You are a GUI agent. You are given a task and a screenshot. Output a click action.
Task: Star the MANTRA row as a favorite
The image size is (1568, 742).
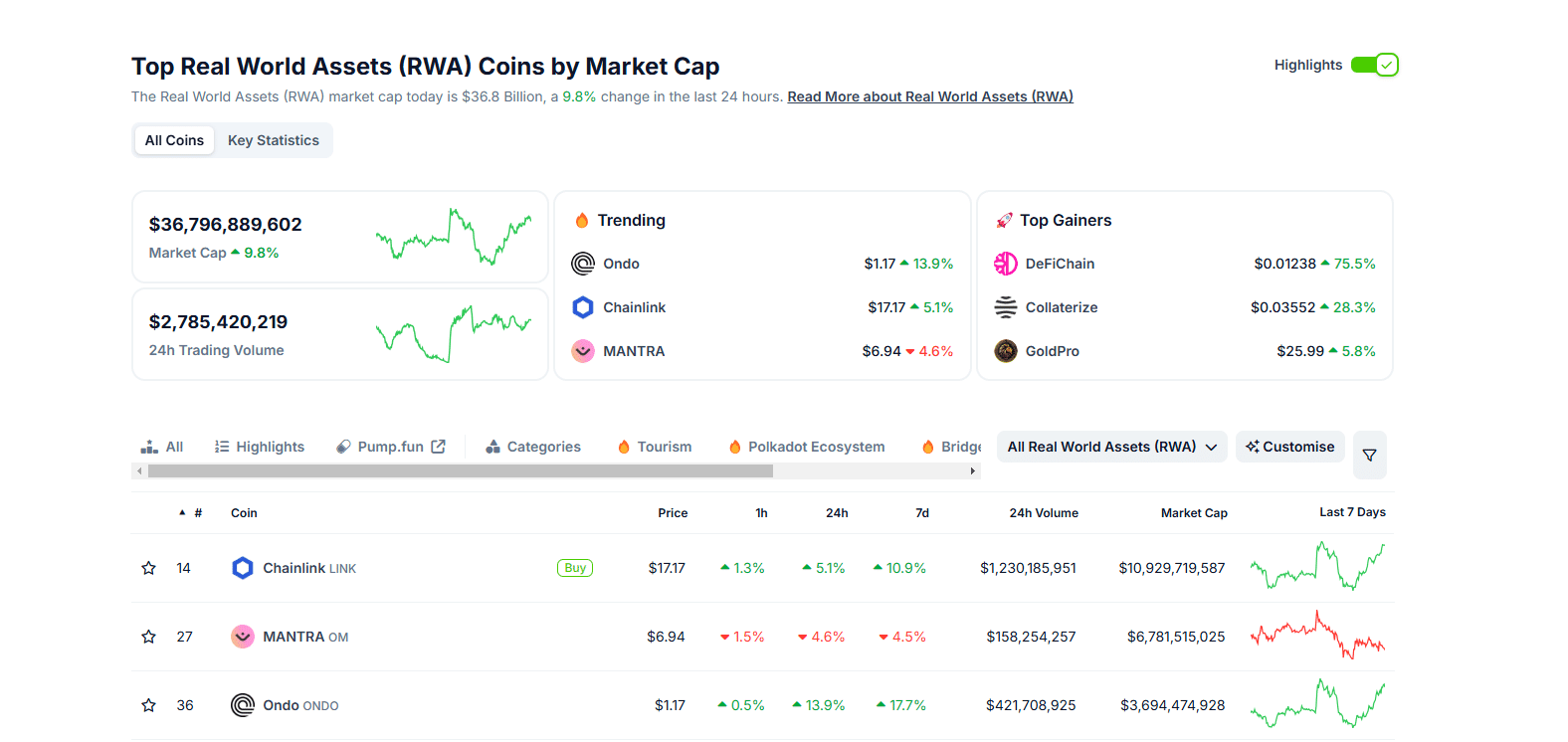click(149, 637)
